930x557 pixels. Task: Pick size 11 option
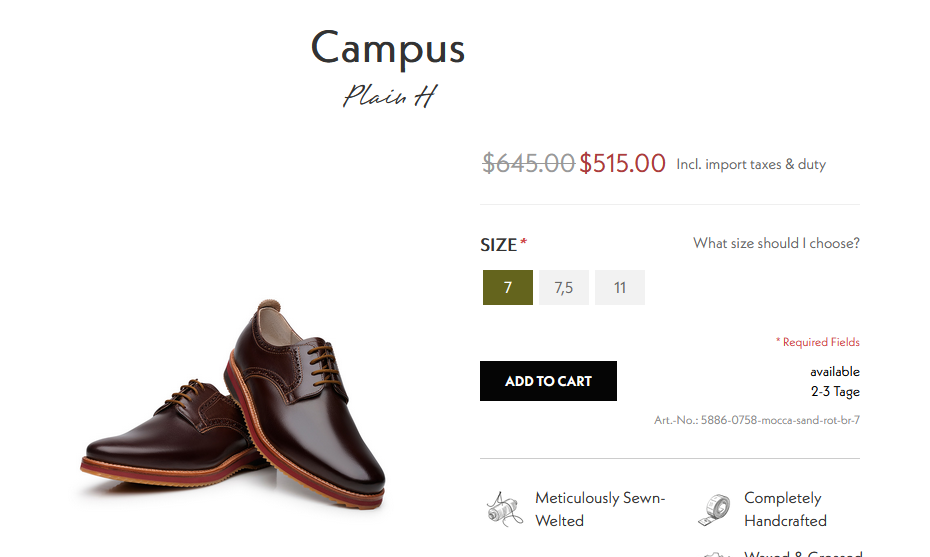pos(620,288)
